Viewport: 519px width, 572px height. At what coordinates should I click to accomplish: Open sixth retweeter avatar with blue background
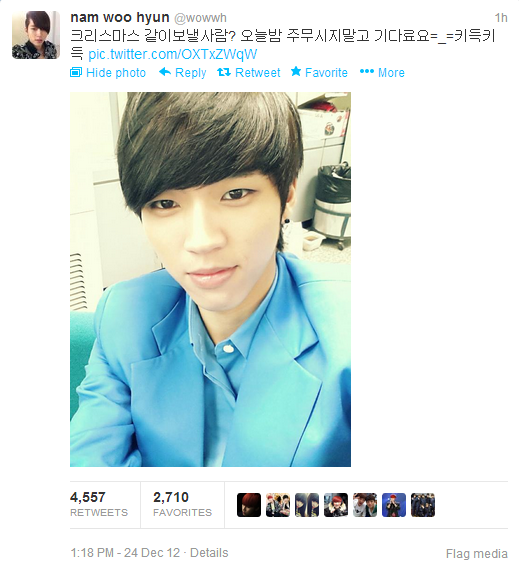pyautogui.click(x=394, y=505)
